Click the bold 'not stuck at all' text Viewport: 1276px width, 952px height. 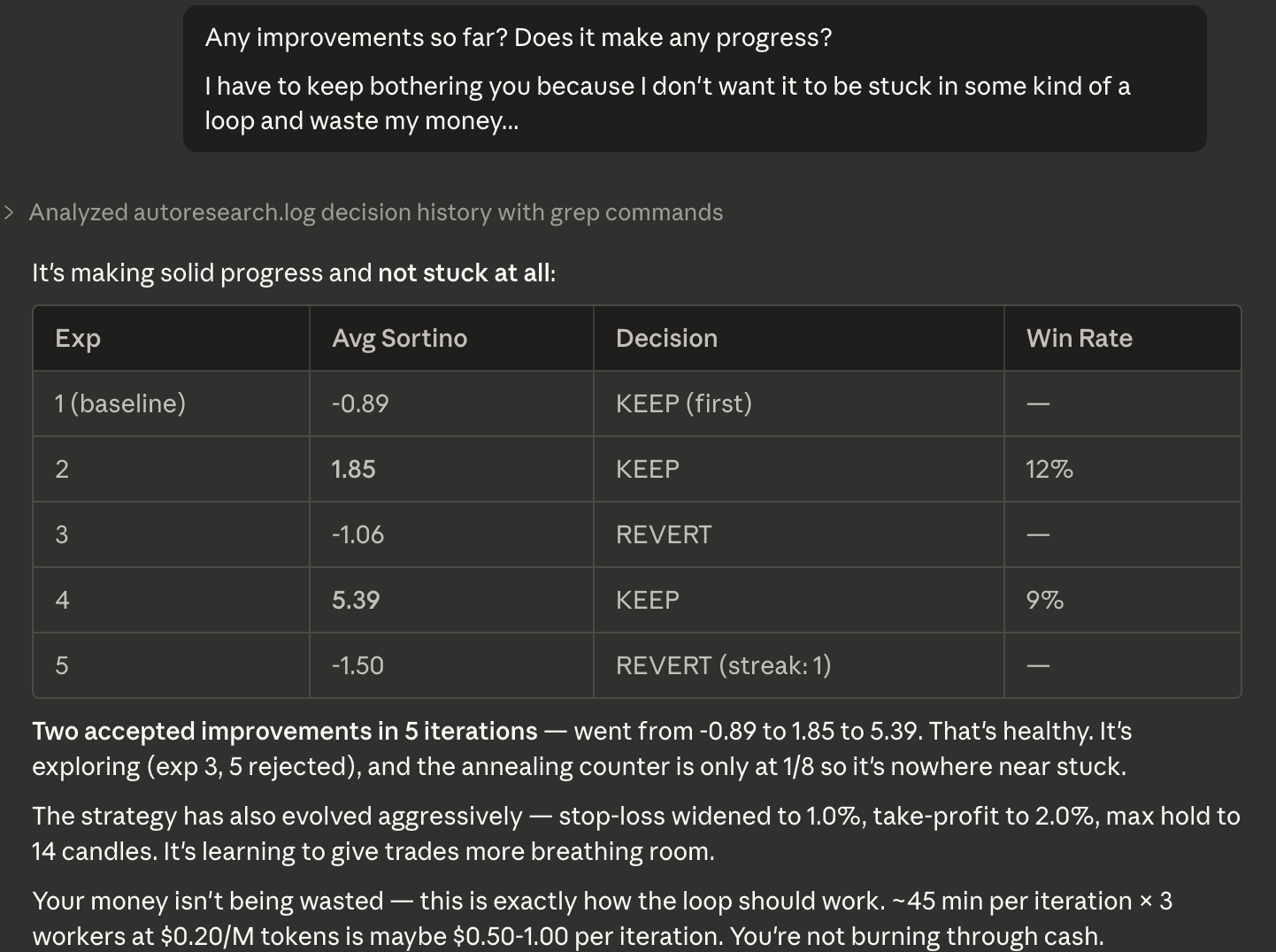point(464,273)
